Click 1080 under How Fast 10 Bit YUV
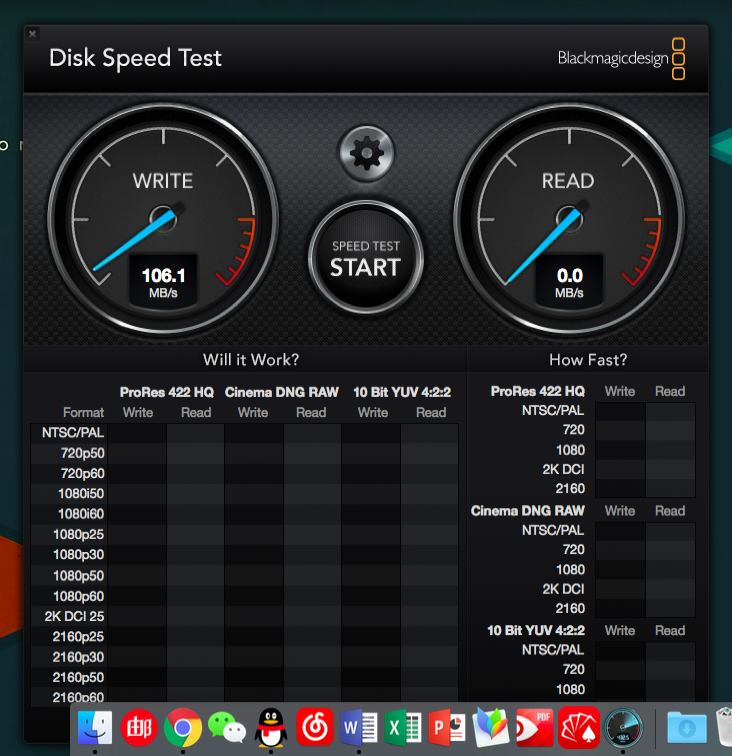Viewport: 732px width, 756px height. coord(570,689)
